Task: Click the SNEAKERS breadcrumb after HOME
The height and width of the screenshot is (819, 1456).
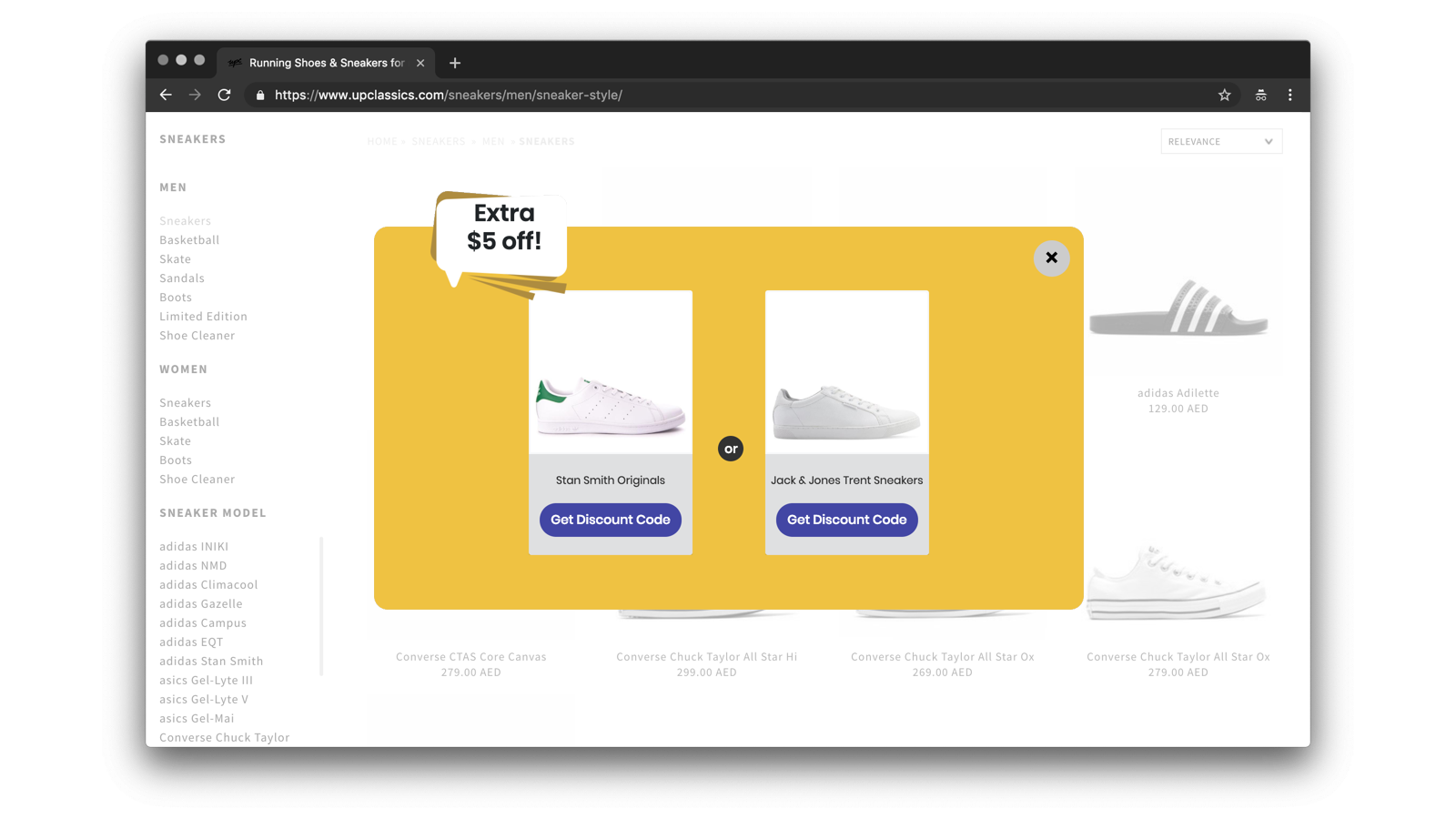Action: click(x=438, y=141)
